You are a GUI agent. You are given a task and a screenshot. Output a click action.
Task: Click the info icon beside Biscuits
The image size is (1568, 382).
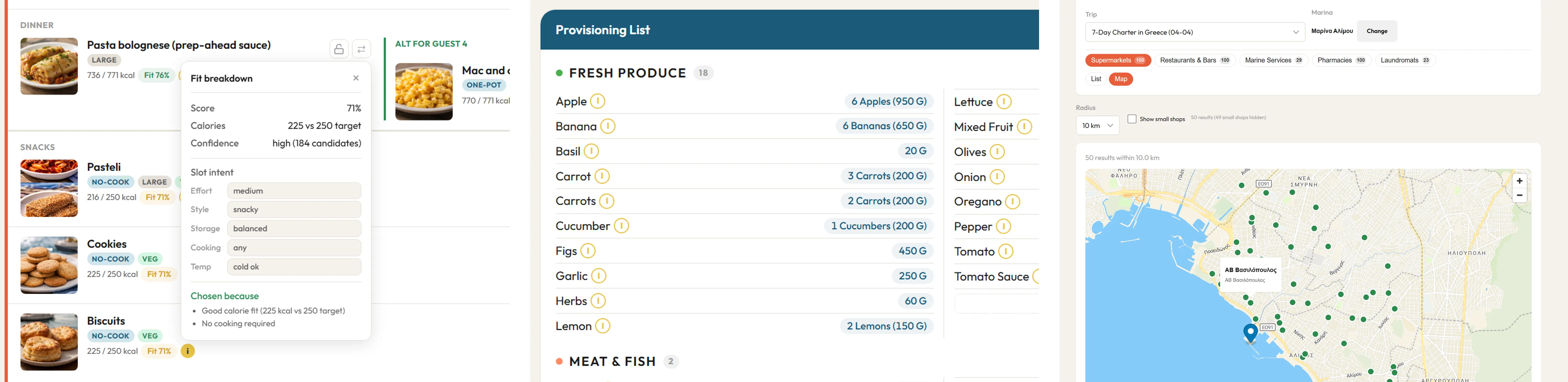point(188,351)
